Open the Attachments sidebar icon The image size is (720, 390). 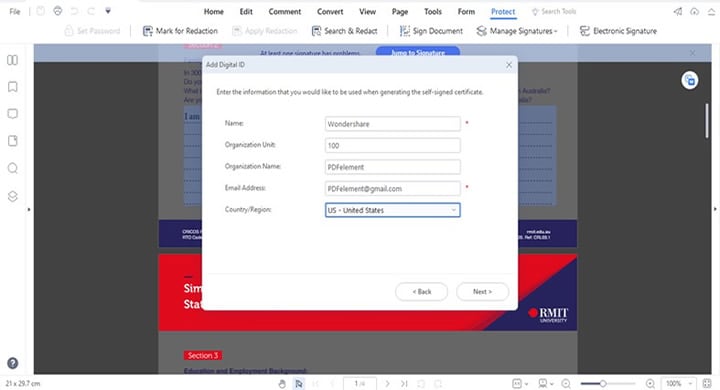12,141
